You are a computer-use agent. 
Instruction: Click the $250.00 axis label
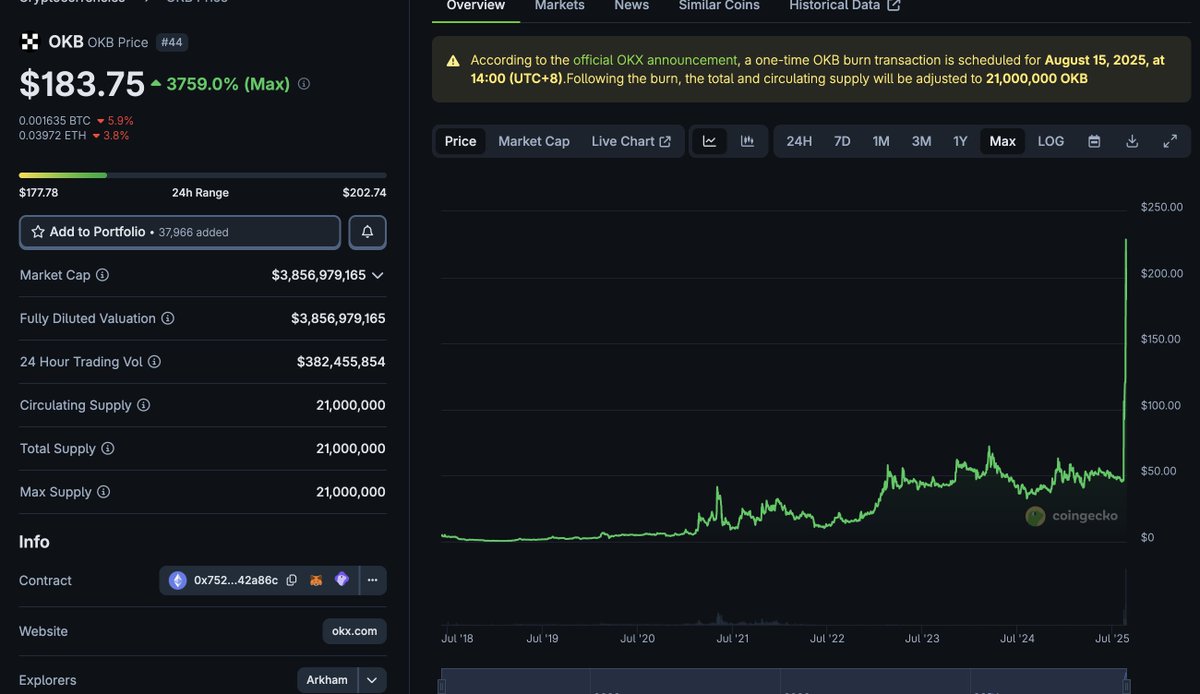tap(1162, 207)
